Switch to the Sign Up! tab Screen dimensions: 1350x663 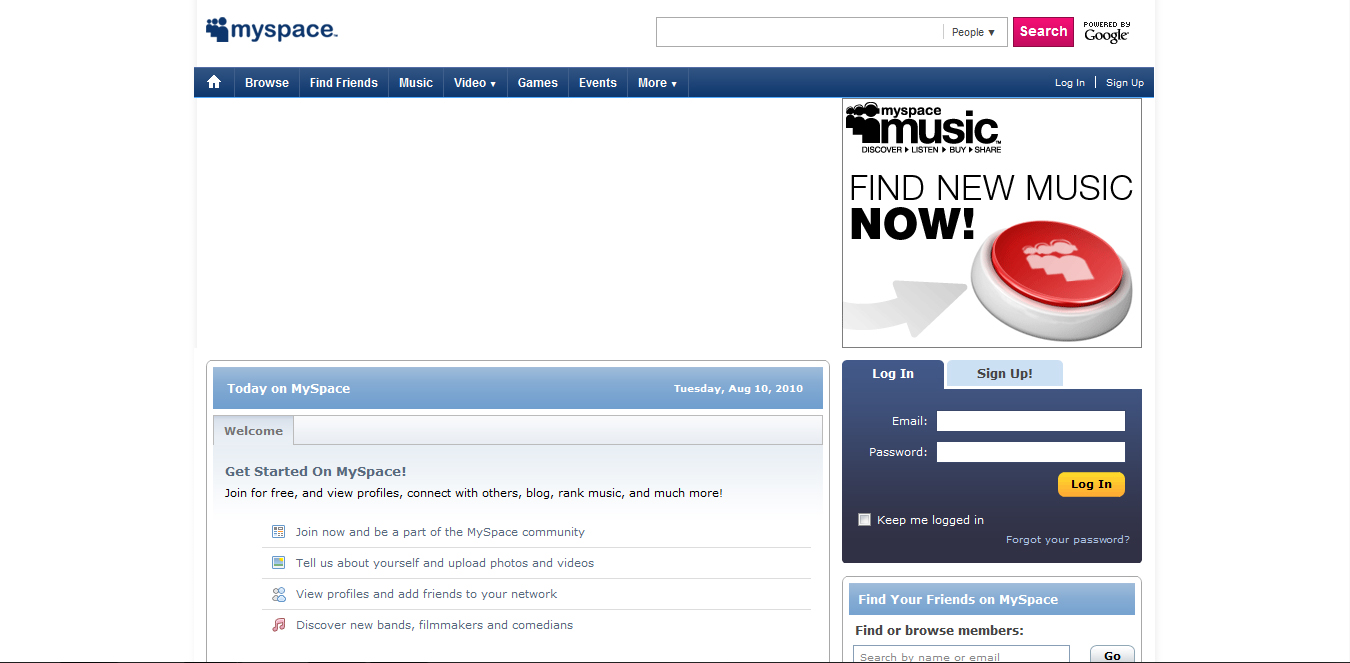click(x=1005, y=374)
